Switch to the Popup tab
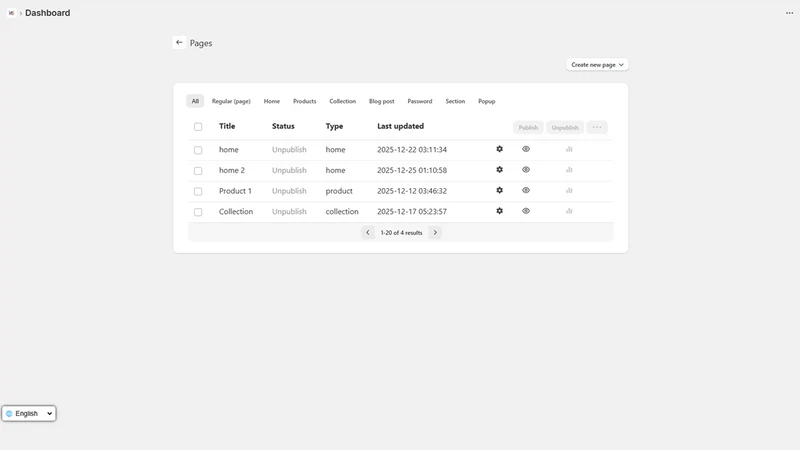 click(x=487, y=101)
